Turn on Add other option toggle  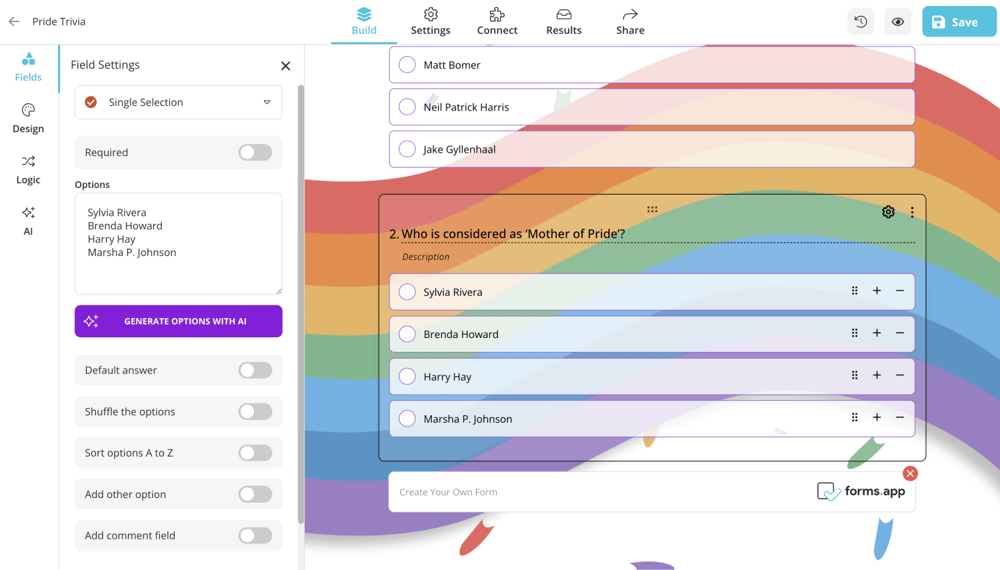[x=255, y=494]
